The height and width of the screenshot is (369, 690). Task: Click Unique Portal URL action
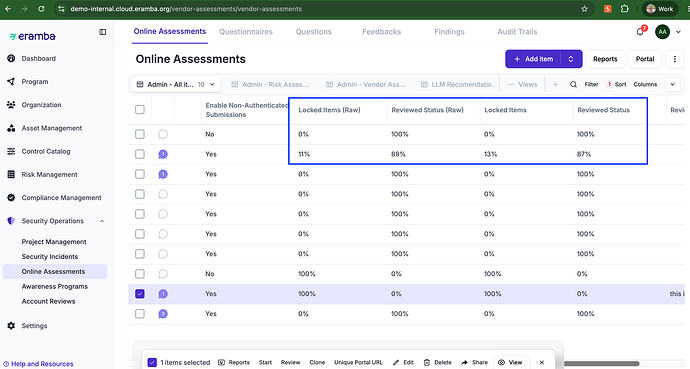click(x=358, y=362)
